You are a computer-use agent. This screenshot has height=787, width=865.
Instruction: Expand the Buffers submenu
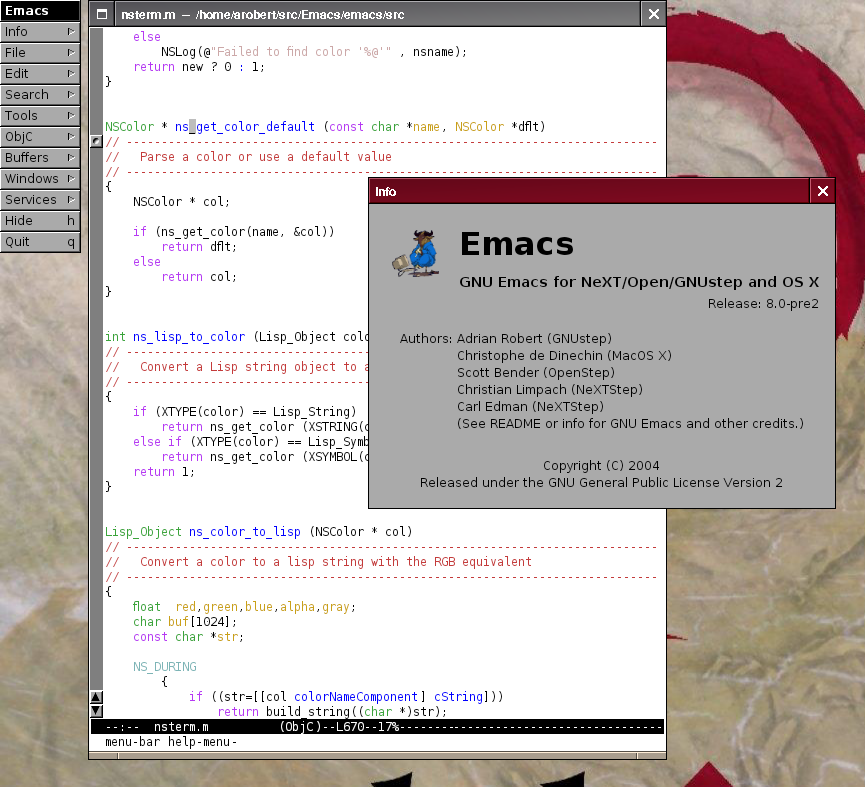point(40,157)
